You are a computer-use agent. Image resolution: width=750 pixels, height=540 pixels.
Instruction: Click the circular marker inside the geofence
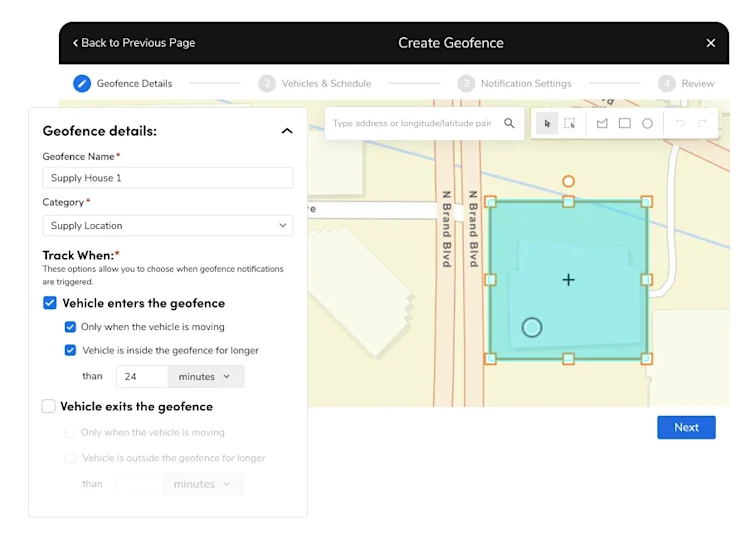(x=531, y=328)
